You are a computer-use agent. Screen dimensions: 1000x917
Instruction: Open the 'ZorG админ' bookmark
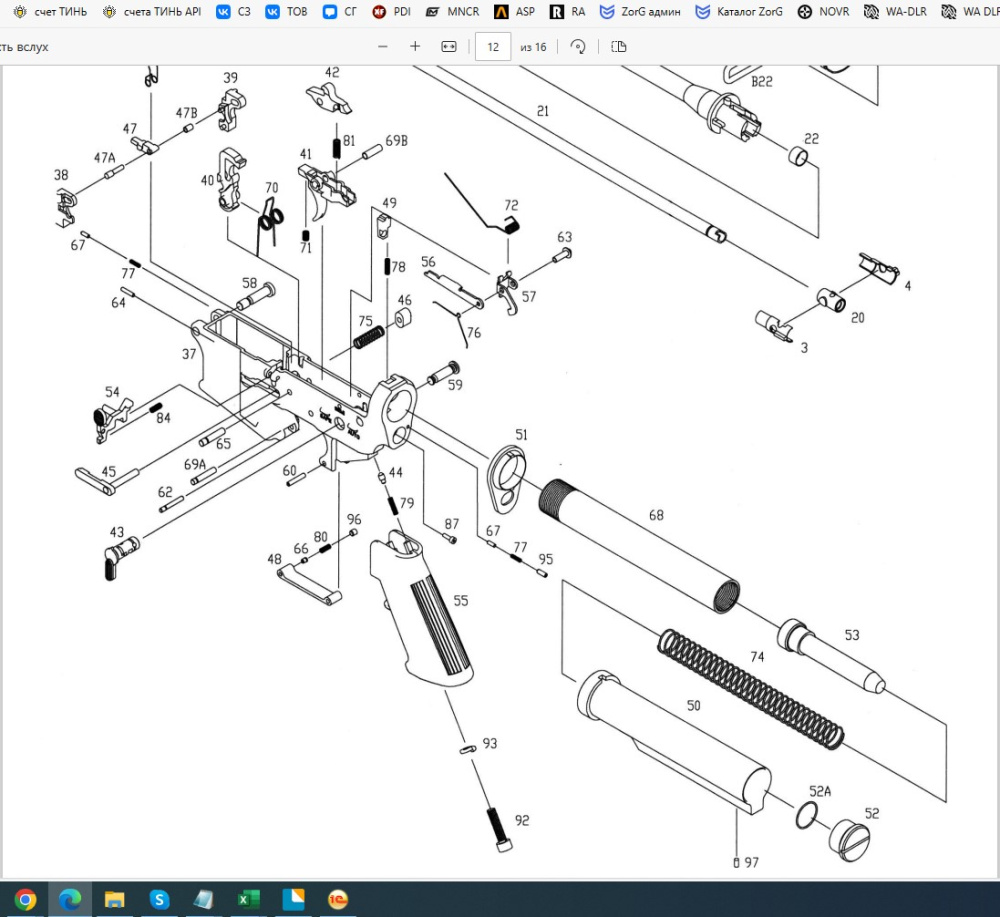click(x=640, y=11)
